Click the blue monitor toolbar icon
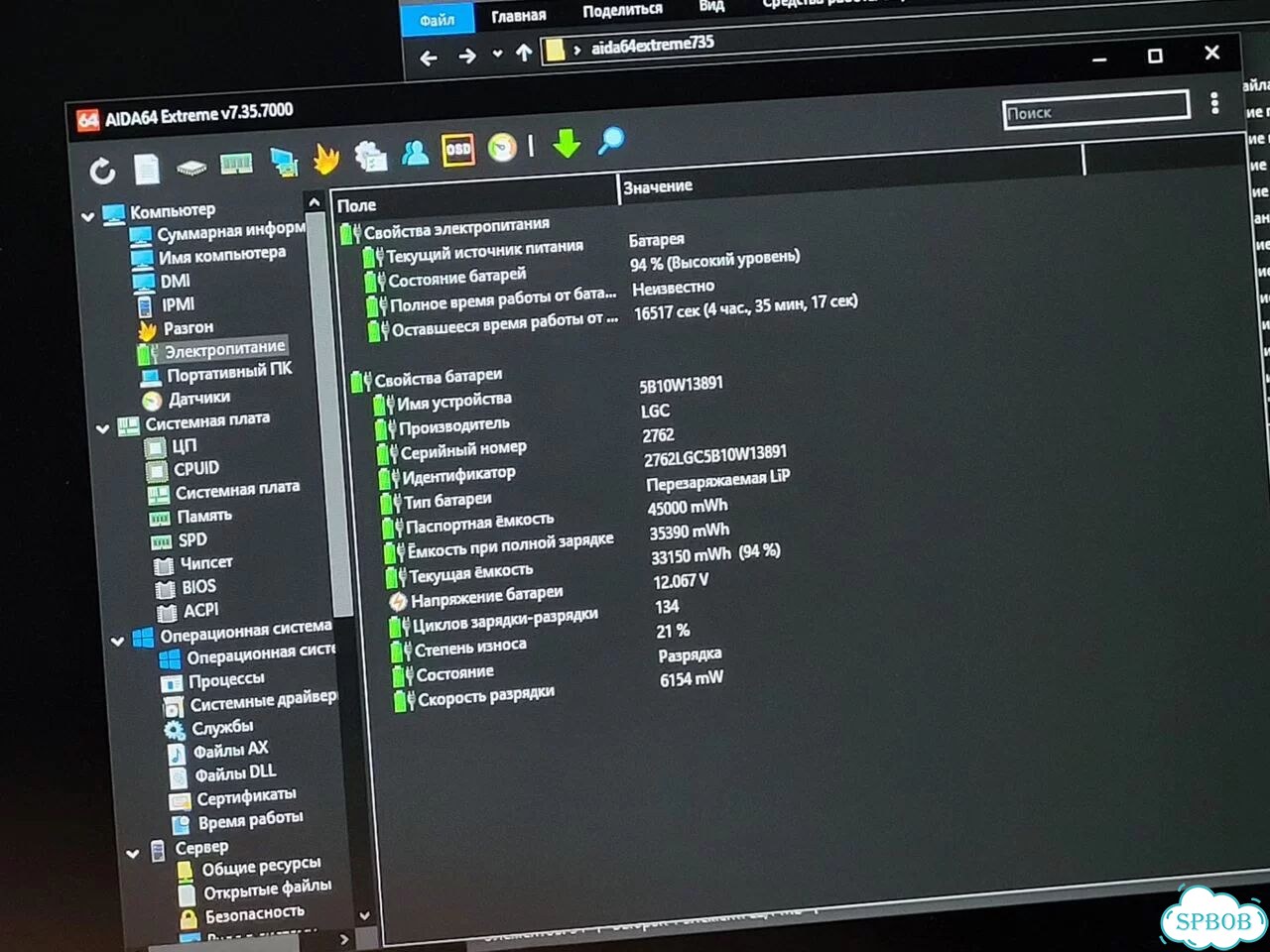Image resolution: width=1270 pixels, height=952 pixels. [x=284, y=162]
